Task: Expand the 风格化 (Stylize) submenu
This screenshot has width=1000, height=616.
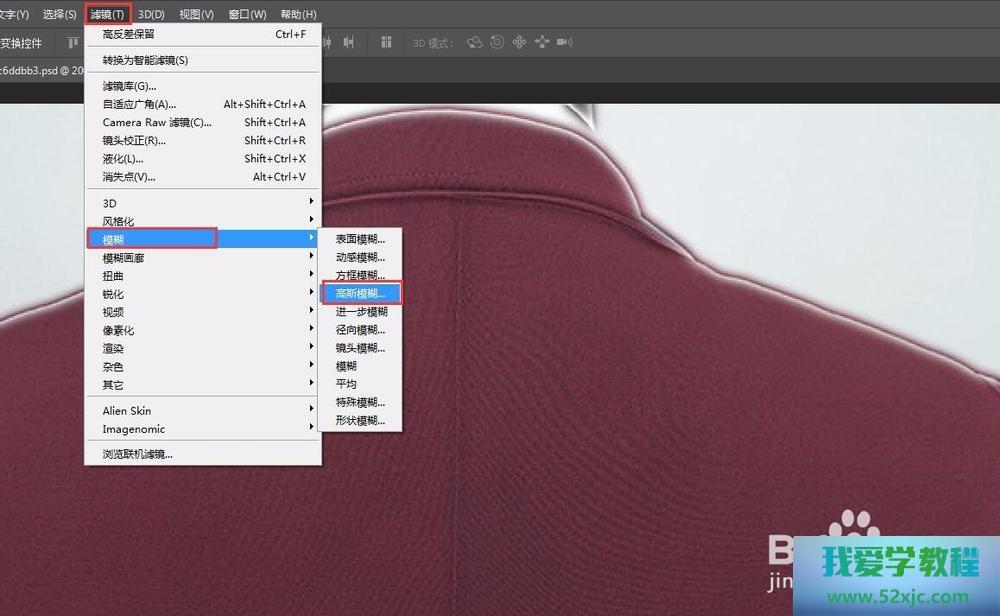Action: coord(118,221)
